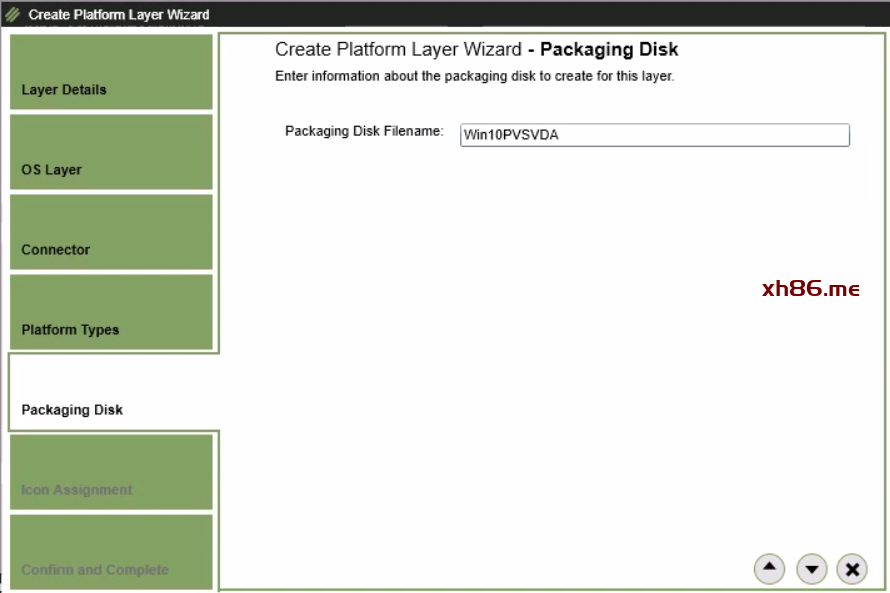Click the bold Packaging Disk page heading
The height and width of the screenshot is (593, 890).
[x=609, y=50]
